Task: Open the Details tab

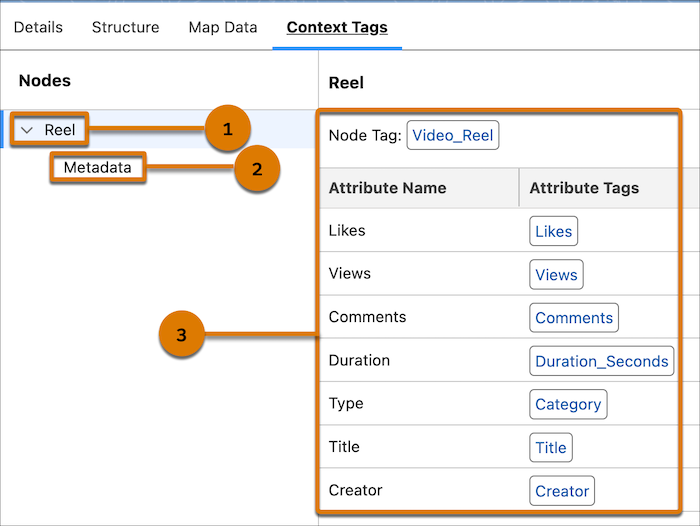Action: [x=38, y=27]
